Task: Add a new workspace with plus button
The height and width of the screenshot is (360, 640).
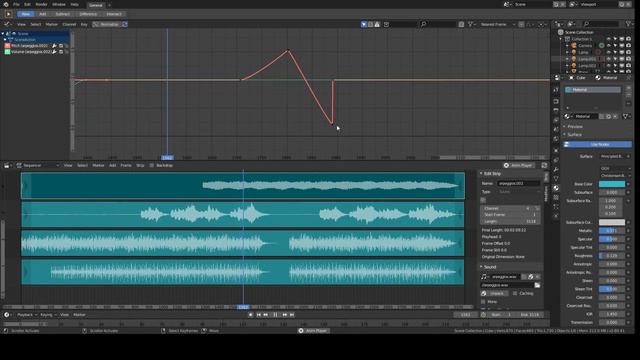Action: [109, 5]
